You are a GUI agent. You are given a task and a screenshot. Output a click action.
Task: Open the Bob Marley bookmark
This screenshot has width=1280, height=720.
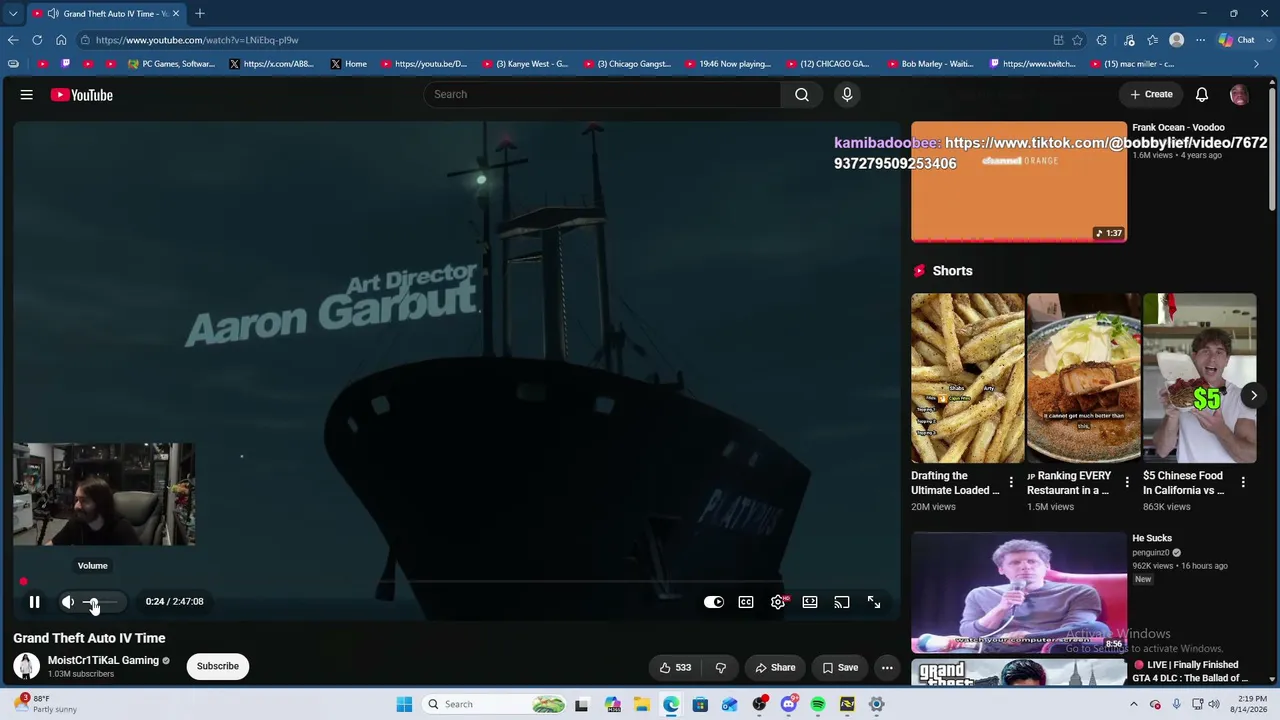coord(930,64)
